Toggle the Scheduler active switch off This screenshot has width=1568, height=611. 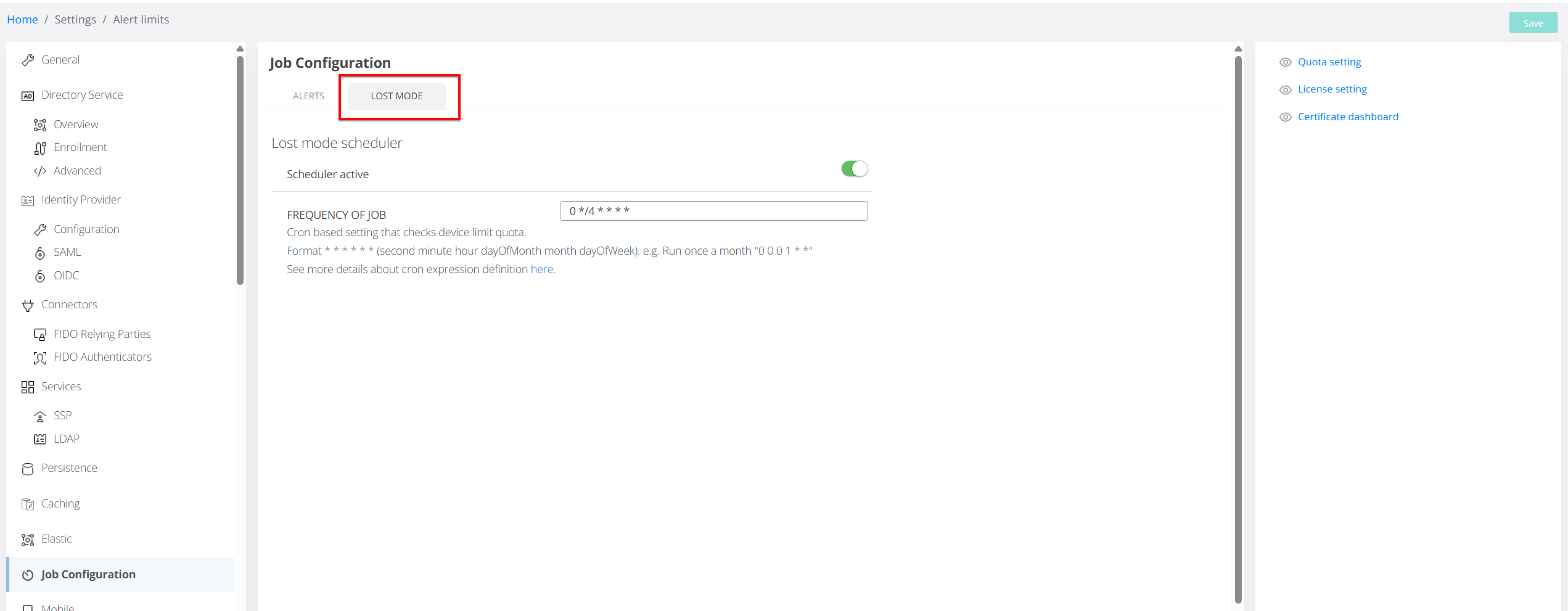[854, 169]
